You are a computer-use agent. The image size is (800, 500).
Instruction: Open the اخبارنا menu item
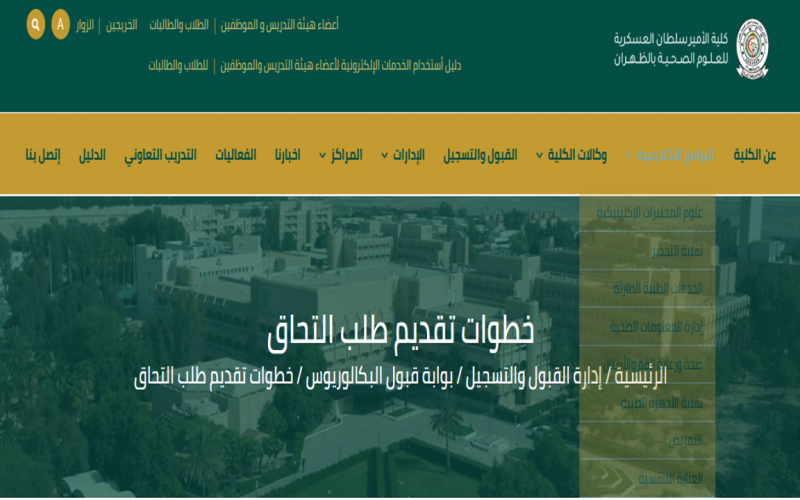288,155
